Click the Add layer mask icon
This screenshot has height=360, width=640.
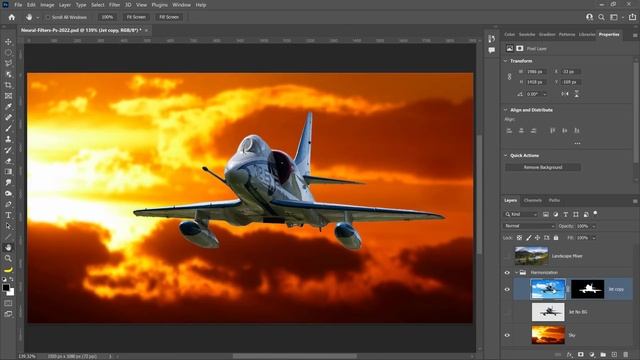580,355
